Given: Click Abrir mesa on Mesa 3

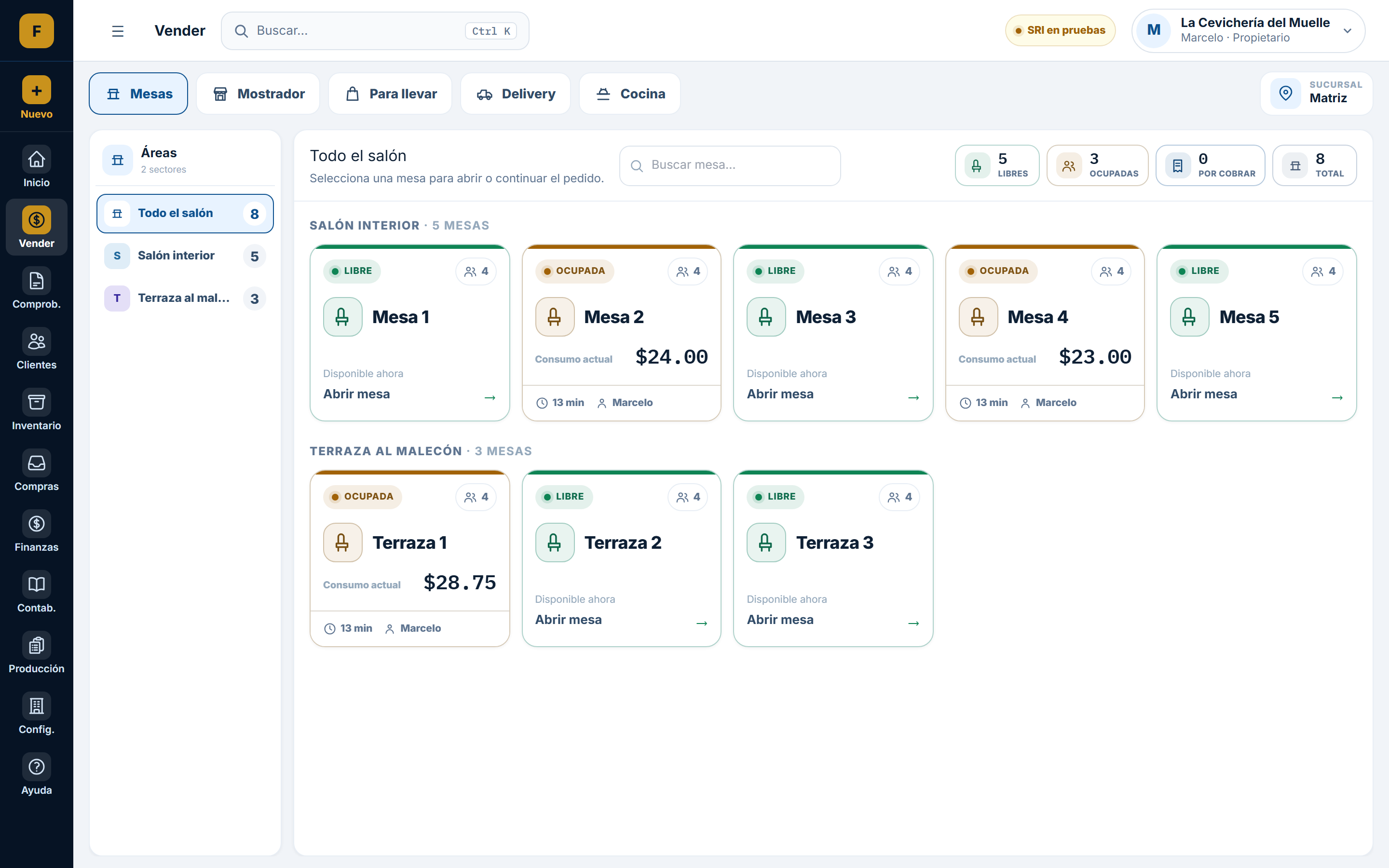Looking at the screenshot, I should [780, 394].
